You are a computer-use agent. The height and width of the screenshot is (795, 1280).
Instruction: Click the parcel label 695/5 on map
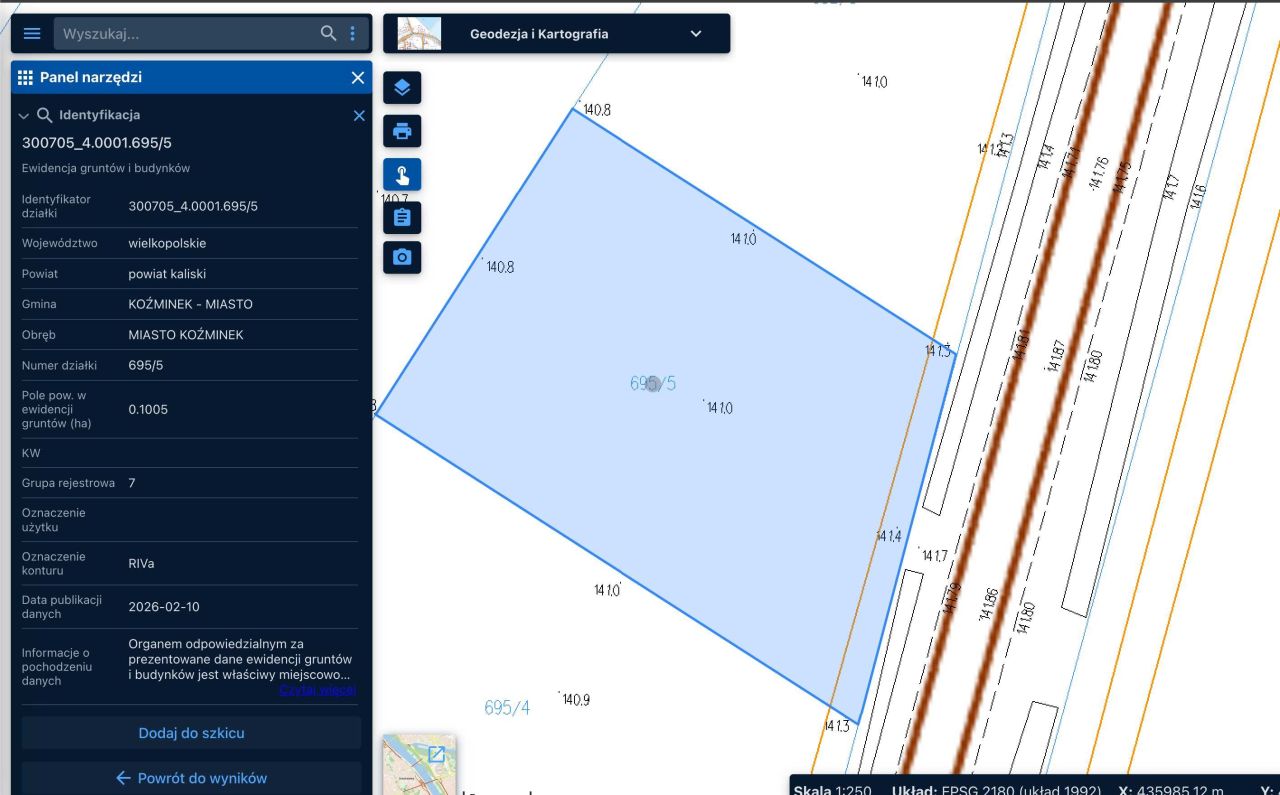(x=653, y=383)
